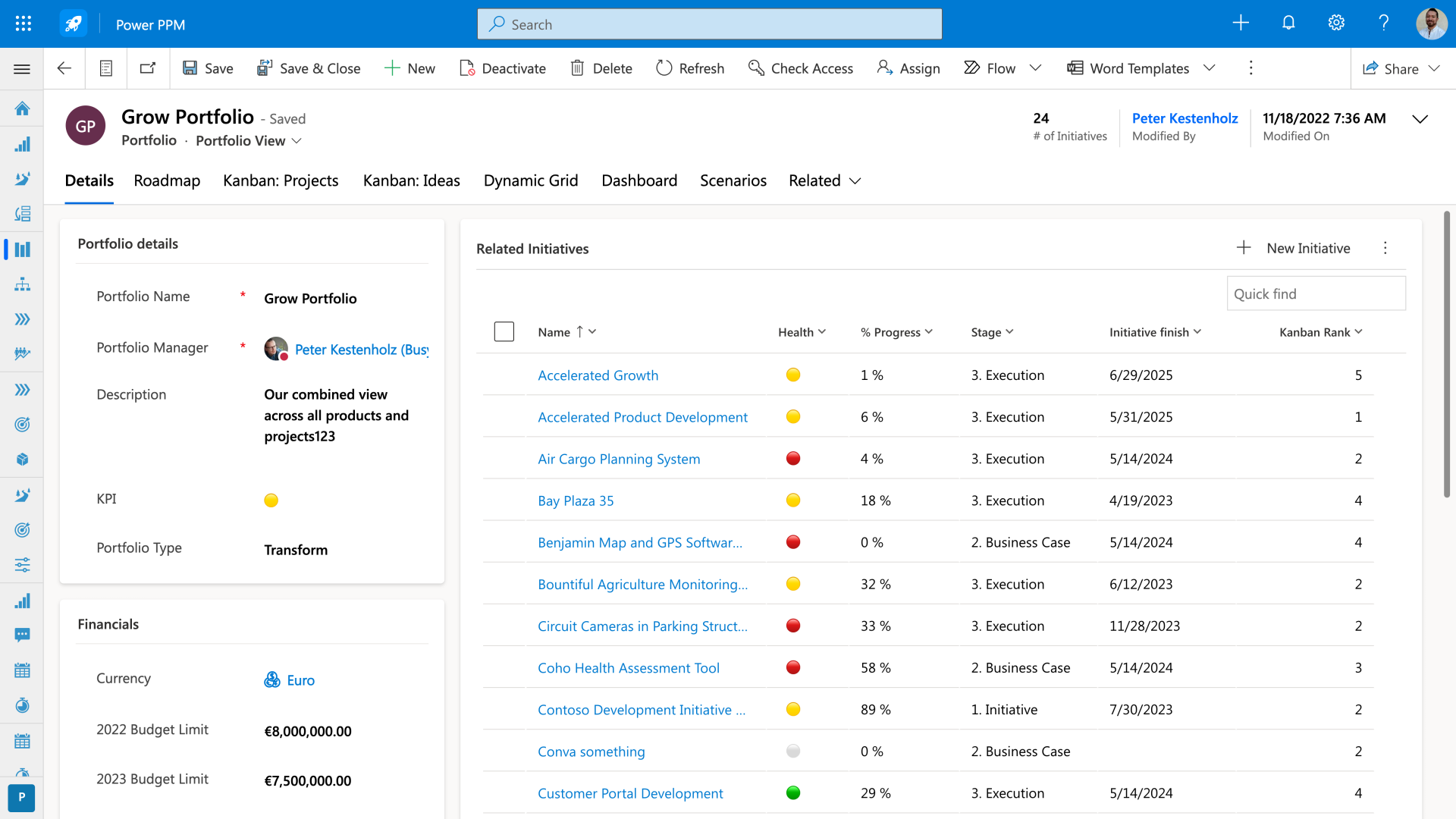The image size is (1456, 819).
Task: Switch to the Dashboard tab
Action: (x=639, y=180)
